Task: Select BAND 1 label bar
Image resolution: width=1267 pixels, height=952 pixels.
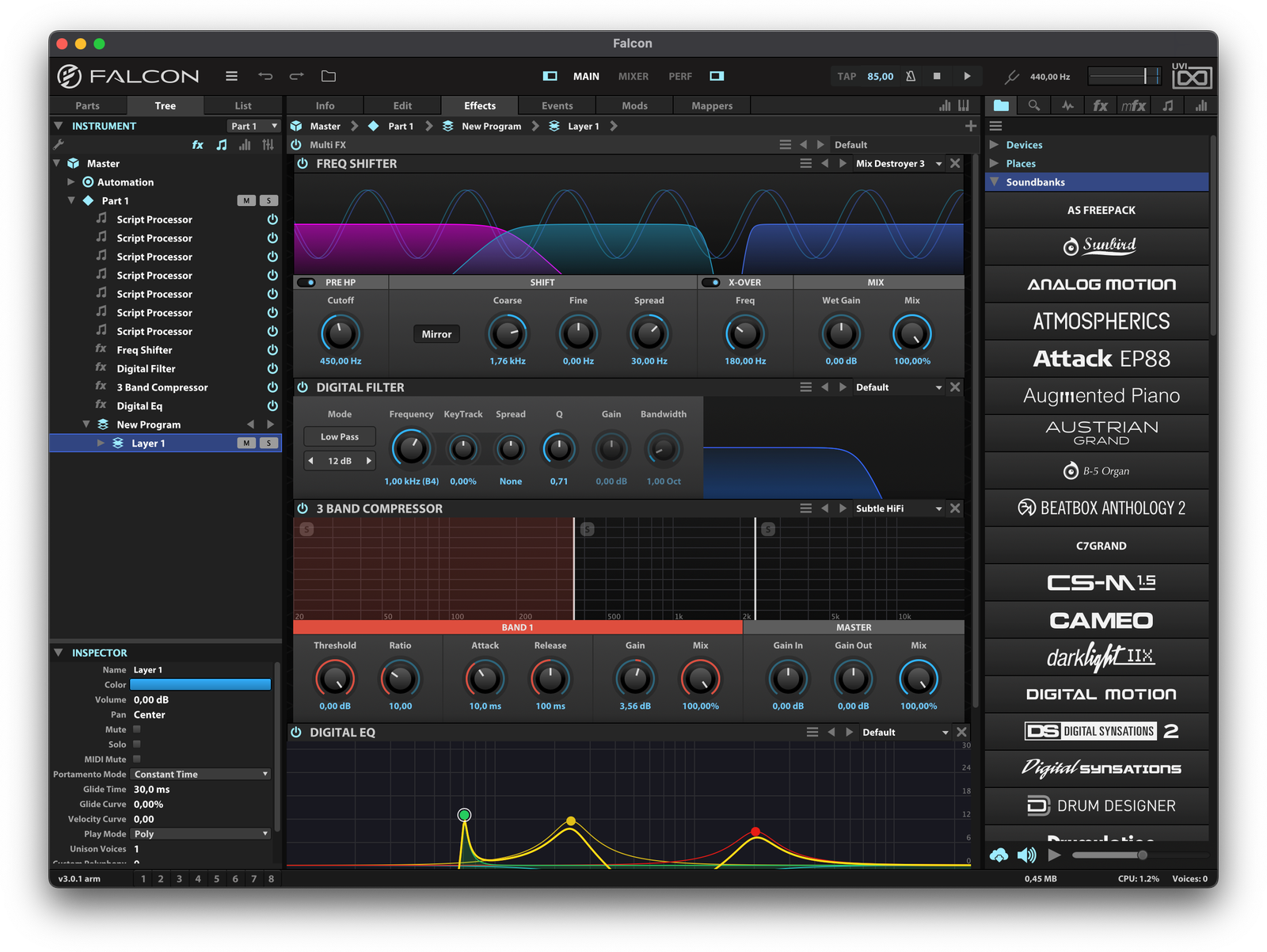Action: click(x=518, y=627)
